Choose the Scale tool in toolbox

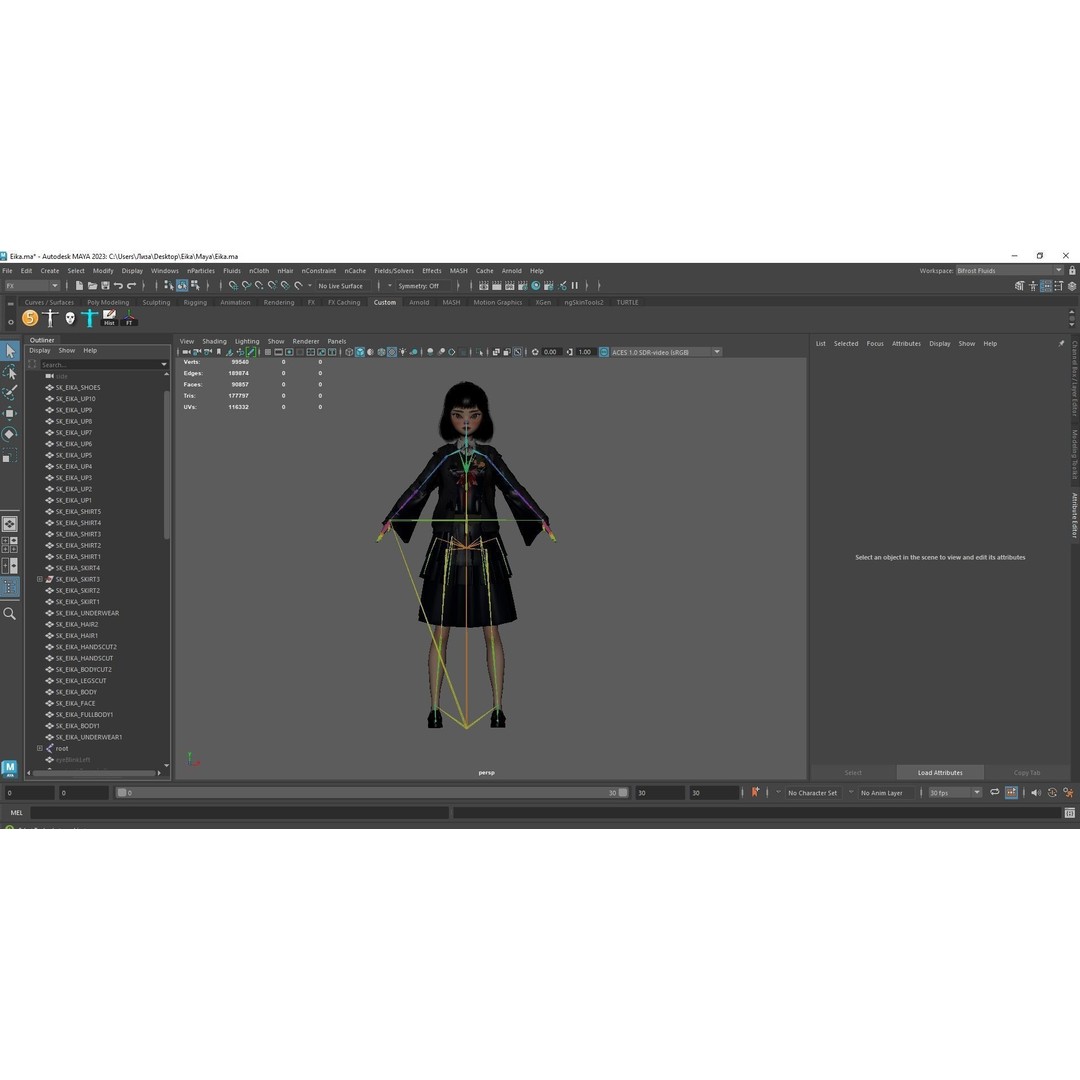point(10,455)
